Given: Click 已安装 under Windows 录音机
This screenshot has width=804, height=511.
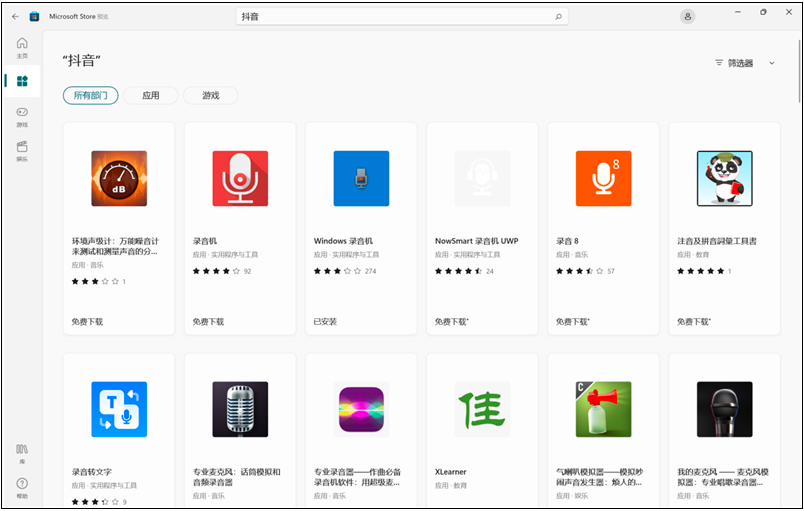Looking at the screenshot, I should 327,322.
